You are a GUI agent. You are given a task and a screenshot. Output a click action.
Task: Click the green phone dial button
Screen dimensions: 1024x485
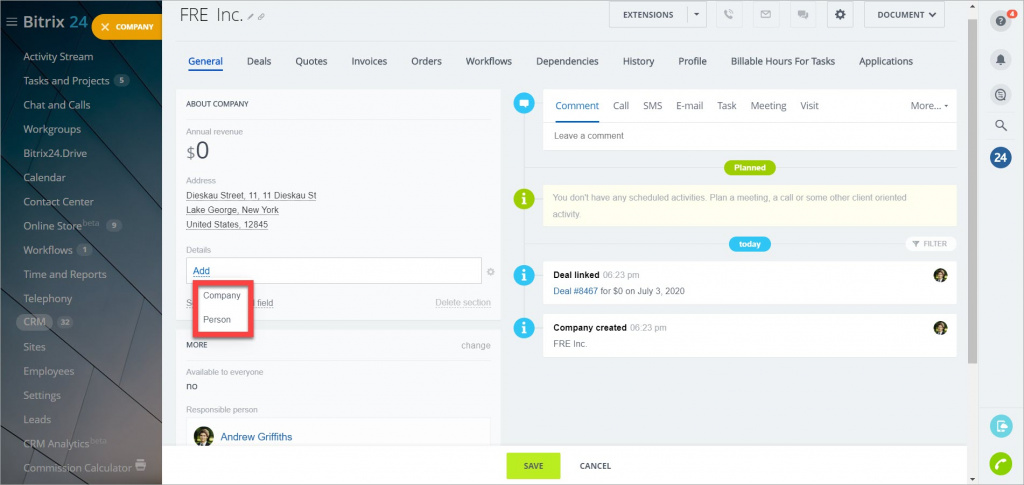click(1000, 463)
